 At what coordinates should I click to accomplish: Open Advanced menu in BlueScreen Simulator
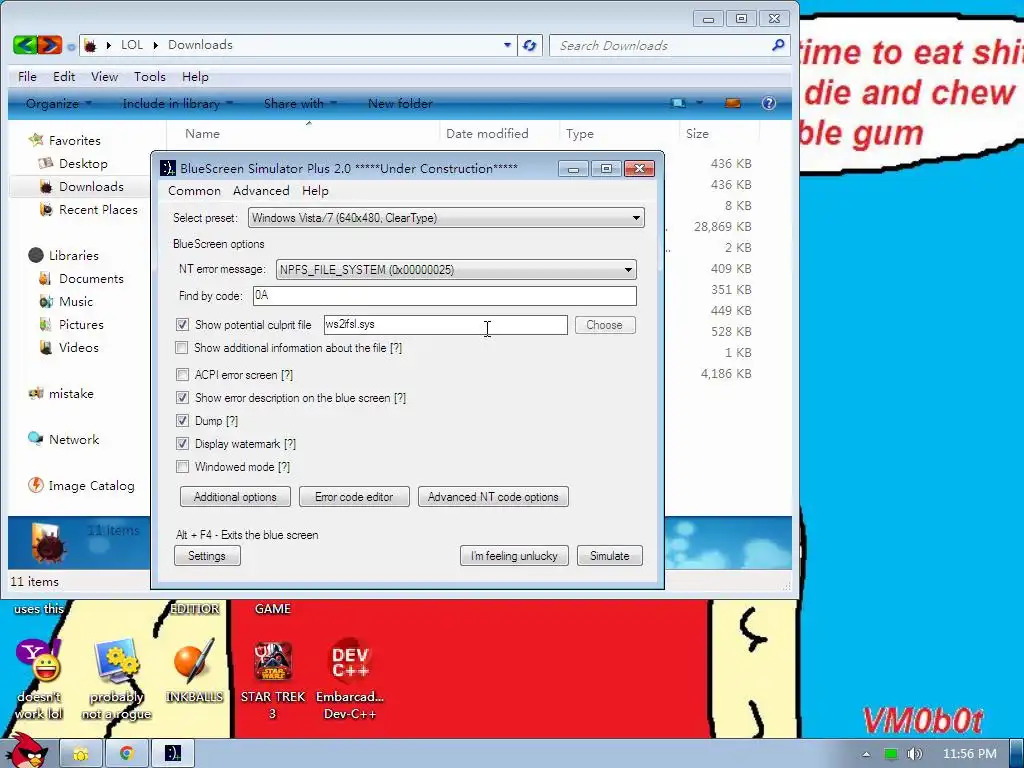click(261, 191)
